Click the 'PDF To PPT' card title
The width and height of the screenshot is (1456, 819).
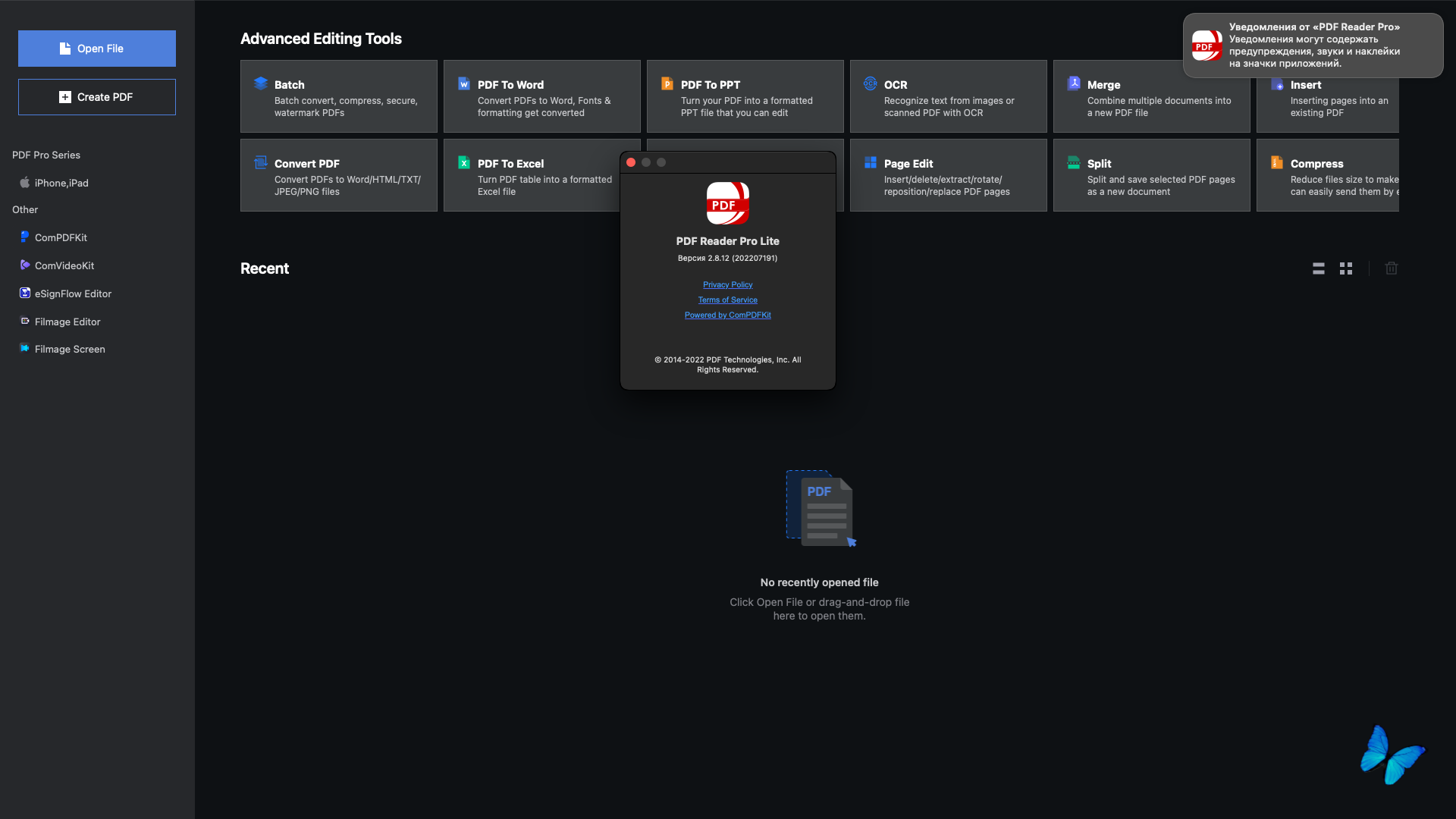(711, 85)
